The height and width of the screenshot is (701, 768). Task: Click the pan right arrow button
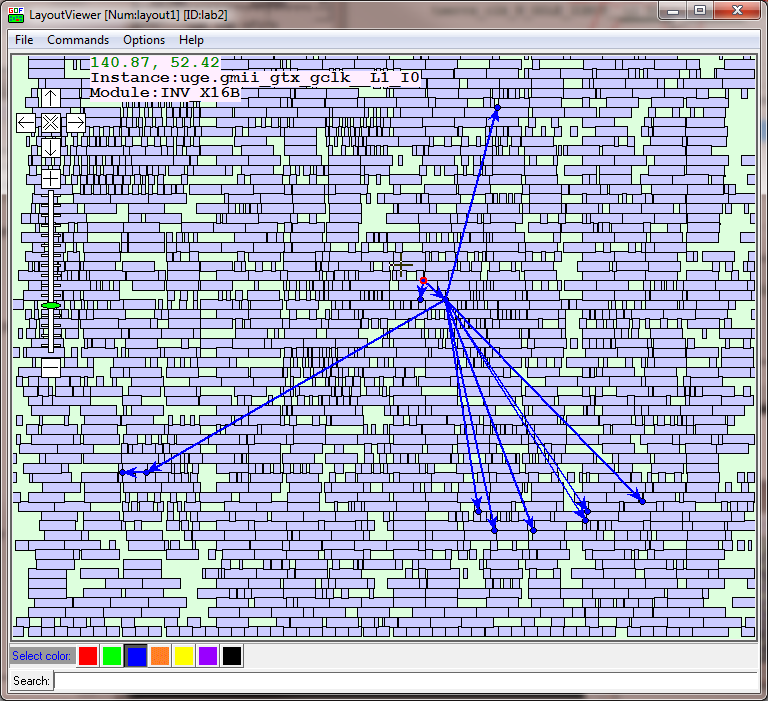click(75, 122)
